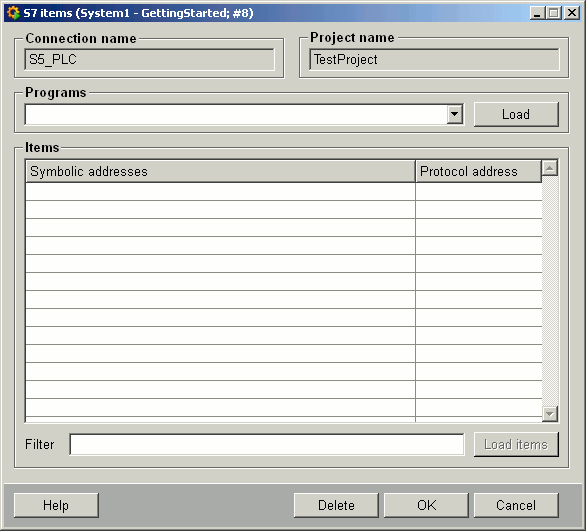The image size is (586, 531).
Task: Cancel the S7 items dialog
Action: [516, 505]
